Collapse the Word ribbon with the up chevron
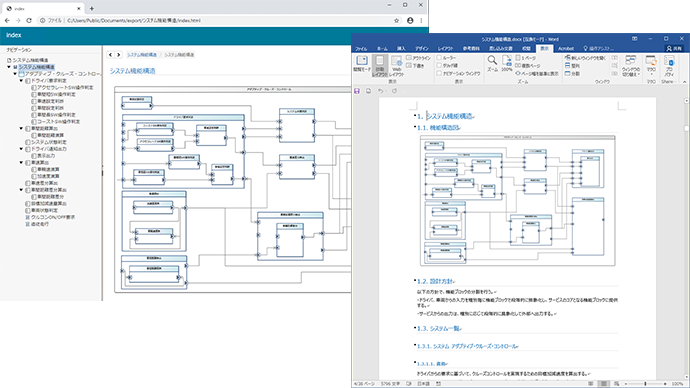690x388 pixels. (x=684, y=82)
